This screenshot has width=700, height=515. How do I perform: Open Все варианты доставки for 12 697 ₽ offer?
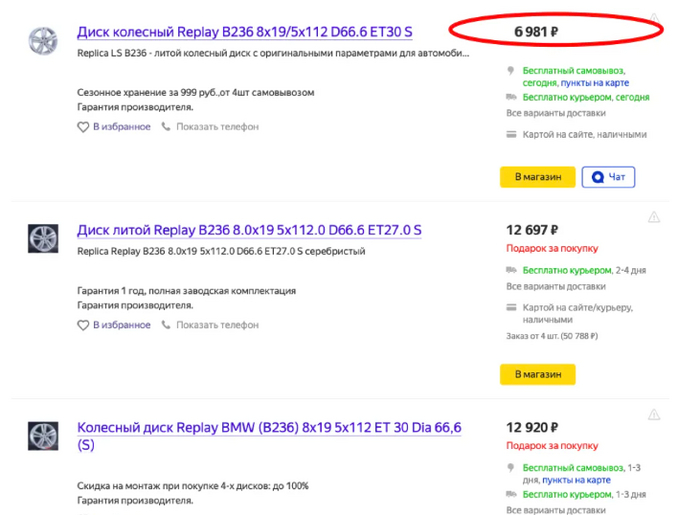(x=556, y=286)
